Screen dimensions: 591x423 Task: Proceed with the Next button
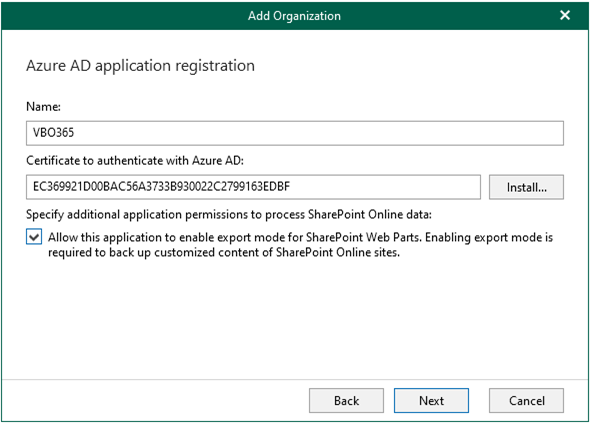(431, 400)
